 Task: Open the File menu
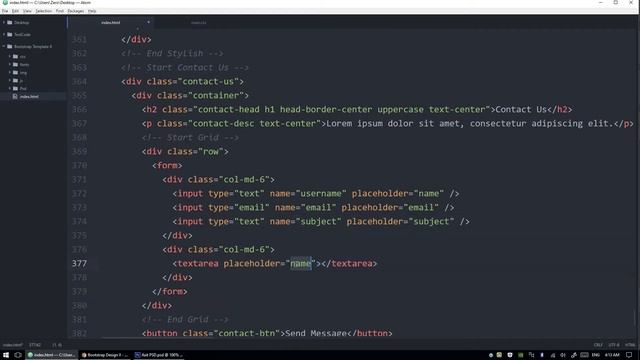coord(5,11)
